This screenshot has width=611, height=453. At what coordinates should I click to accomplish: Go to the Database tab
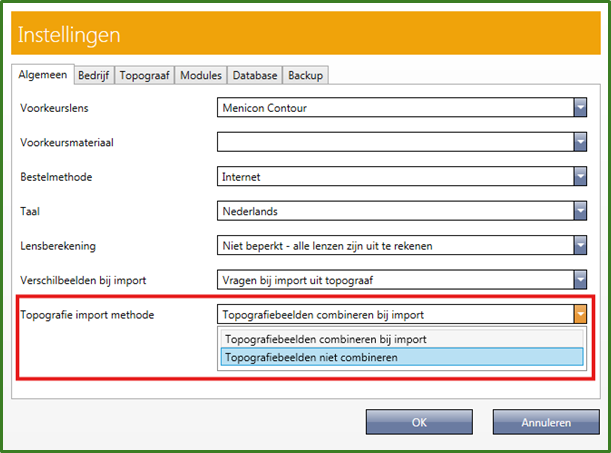coord(255,75)
